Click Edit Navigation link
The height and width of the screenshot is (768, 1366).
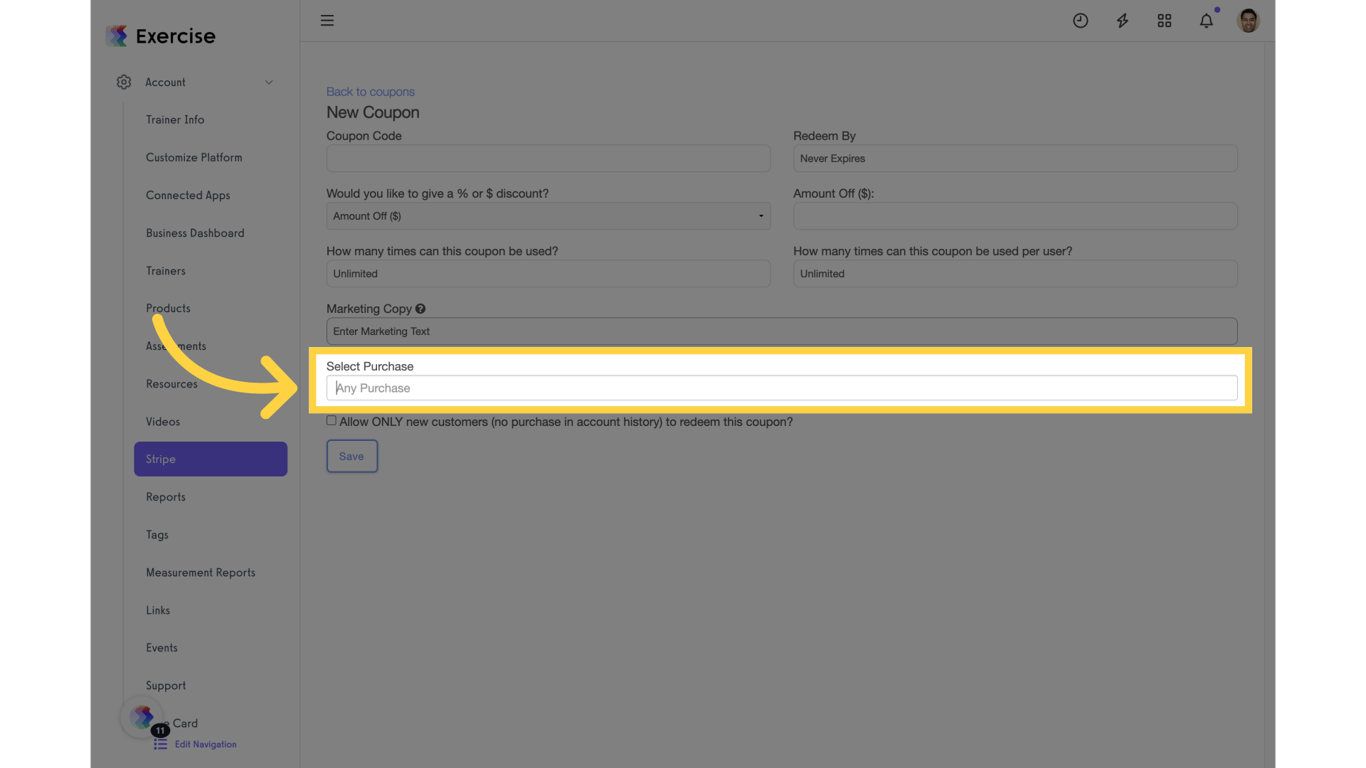point(206,745)
